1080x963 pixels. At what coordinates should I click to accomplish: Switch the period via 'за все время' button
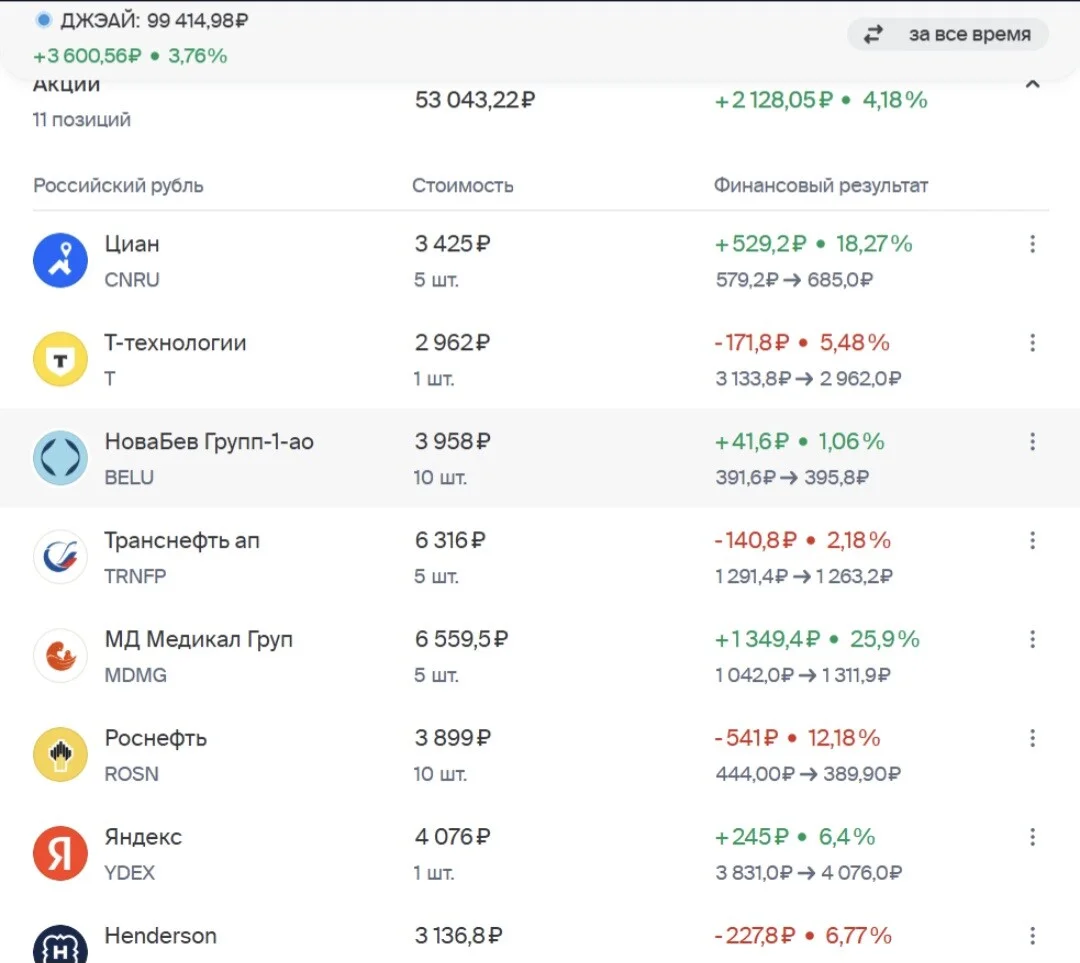coord(948,34)
